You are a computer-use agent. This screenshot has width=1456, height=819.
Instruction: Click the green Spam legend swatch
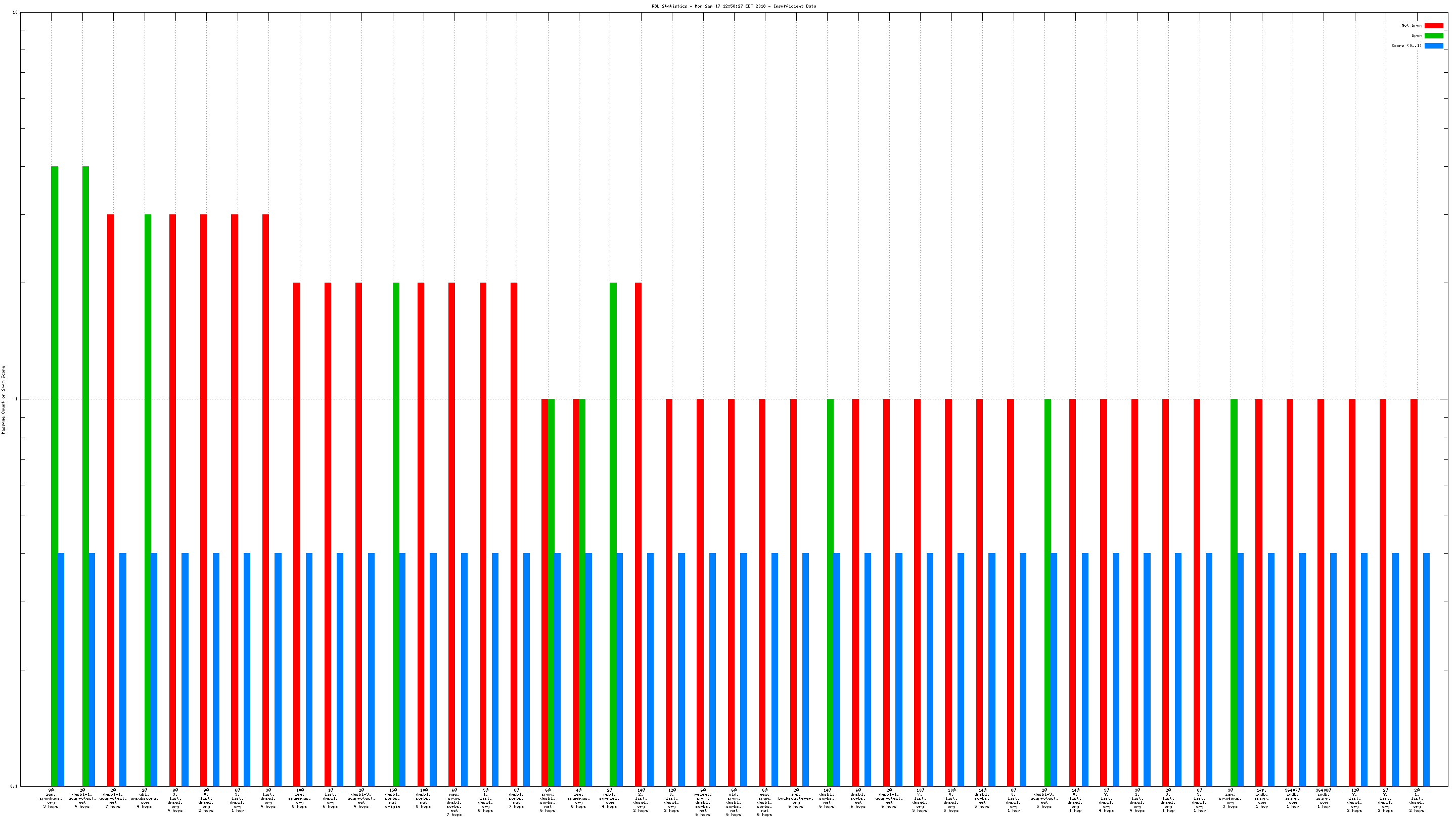(1433, 35)
